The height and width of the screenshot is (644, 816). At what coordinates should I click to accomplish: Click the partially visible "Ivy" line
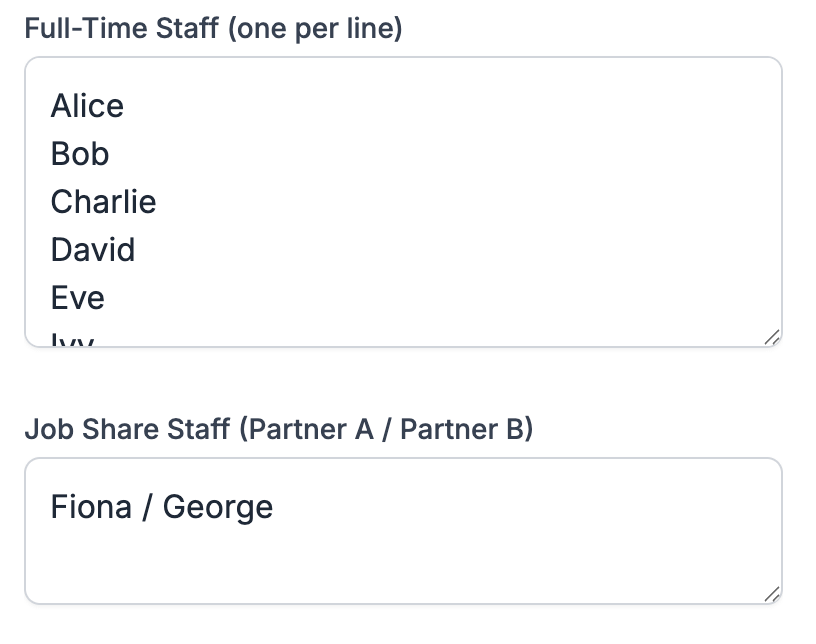tap(72, 340)
